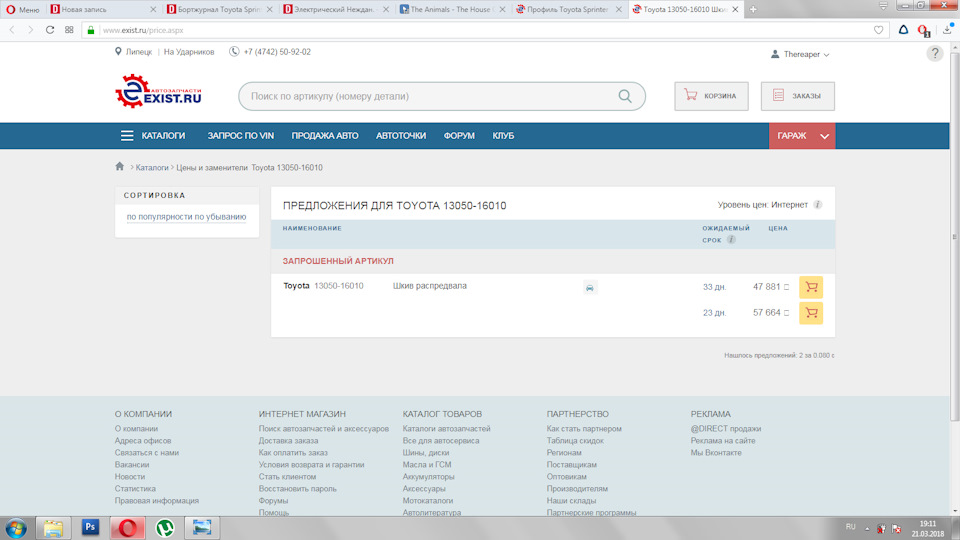
Task: Expand the Thereaper user menu
Action: tap(800, 54)
